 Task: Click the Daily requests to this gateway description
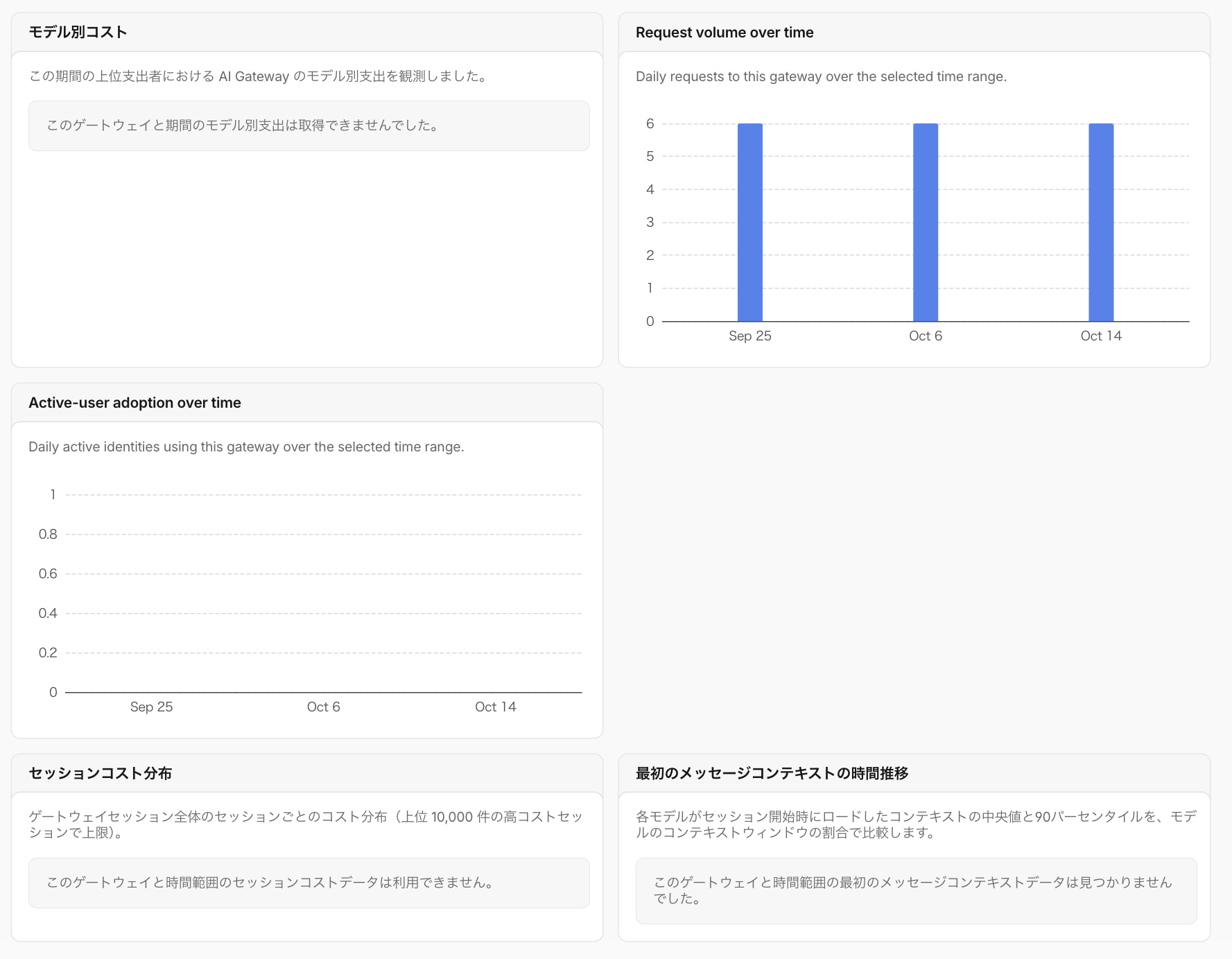click(x=821, y=77)
